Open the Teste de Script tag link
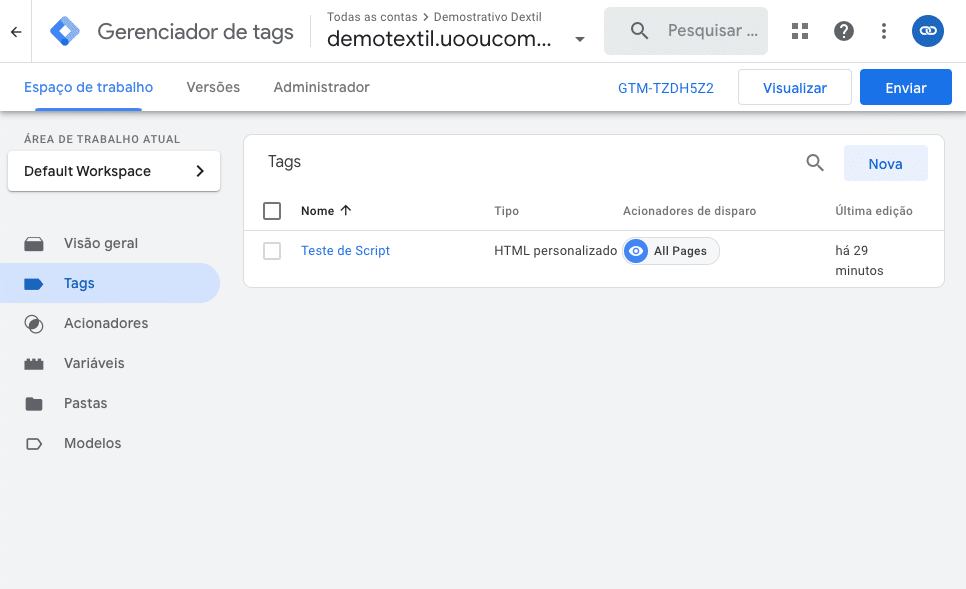Screen dimensions: 966x589 346,251
